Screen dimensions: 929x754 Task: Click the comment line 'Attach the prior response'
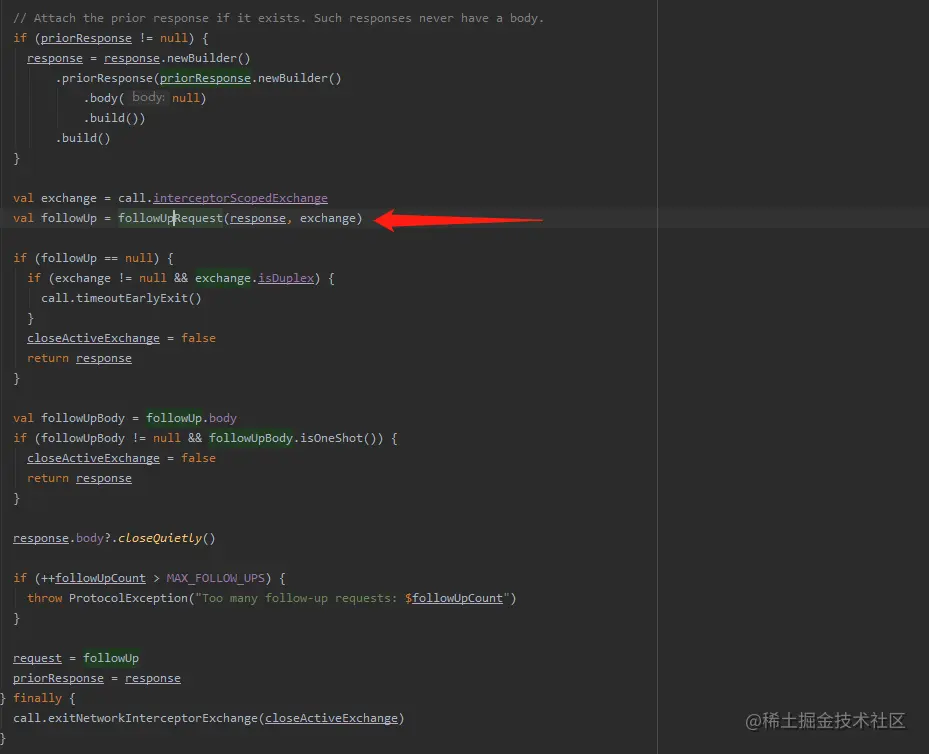coord(278,18)
